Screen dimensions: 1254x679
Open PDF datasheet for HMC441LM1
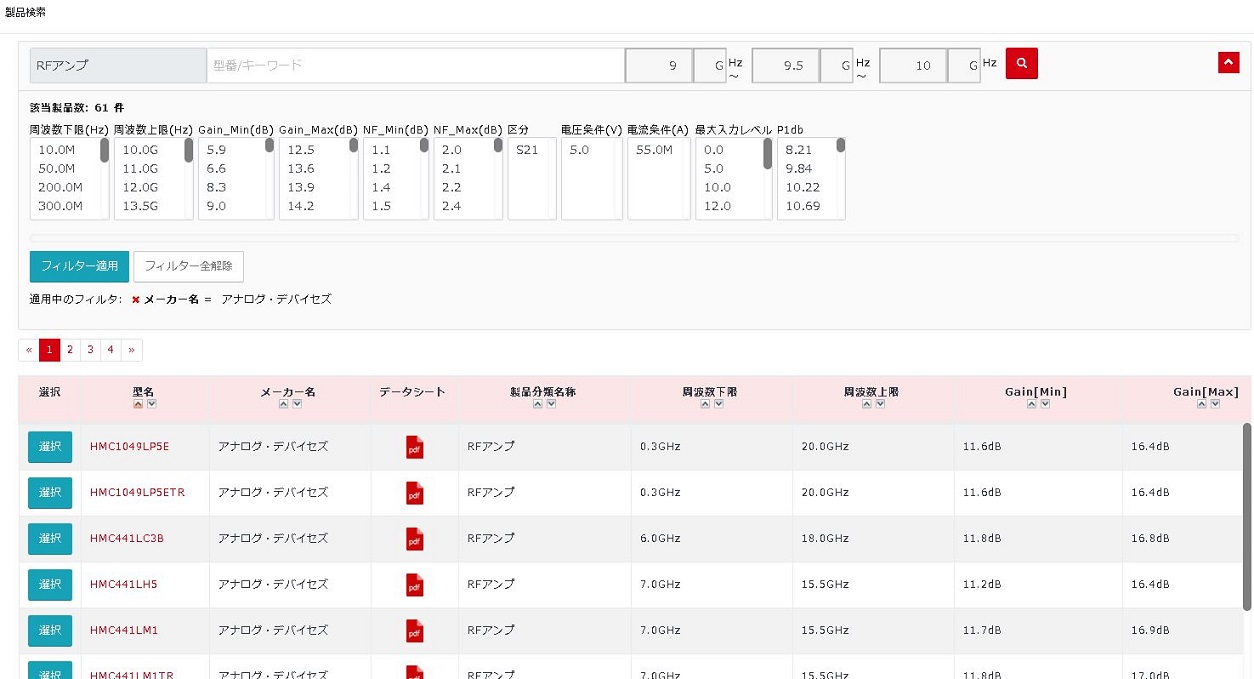click(x=415, y=631)
